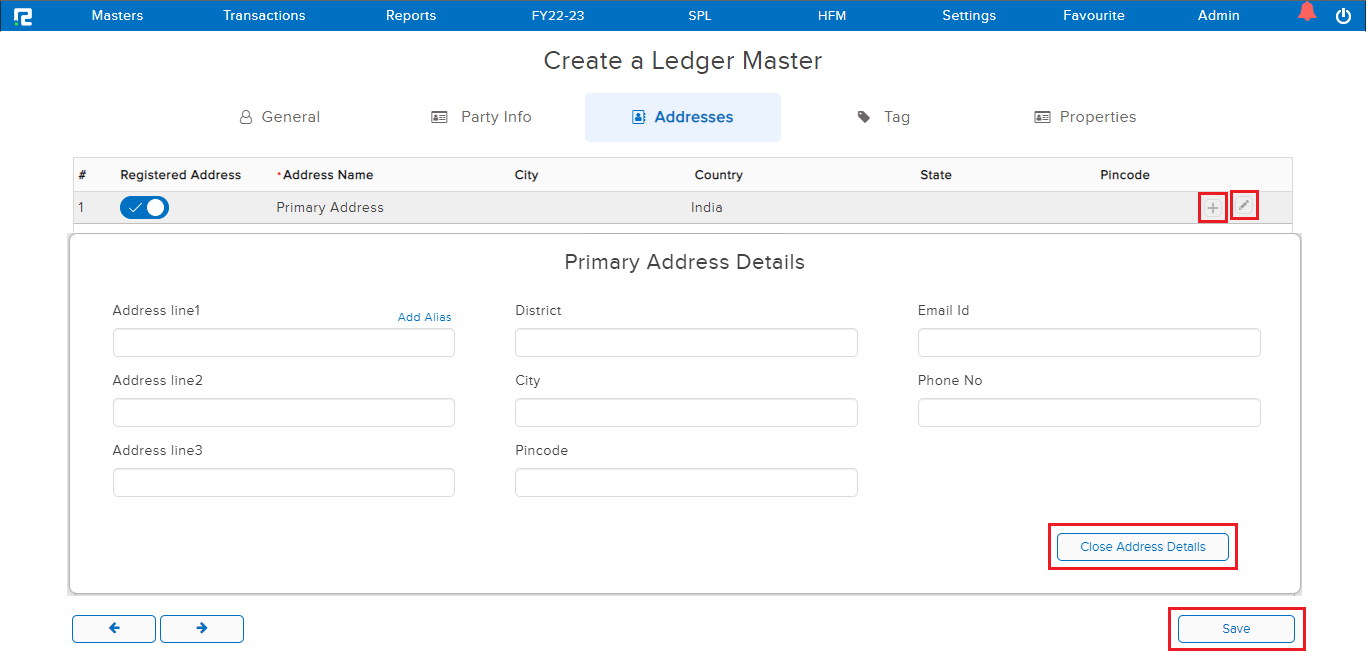The height and width of the screenshot is (658, 1368).
Task: Toggle the Registered Address switch off
Action: tap(144, 208)
